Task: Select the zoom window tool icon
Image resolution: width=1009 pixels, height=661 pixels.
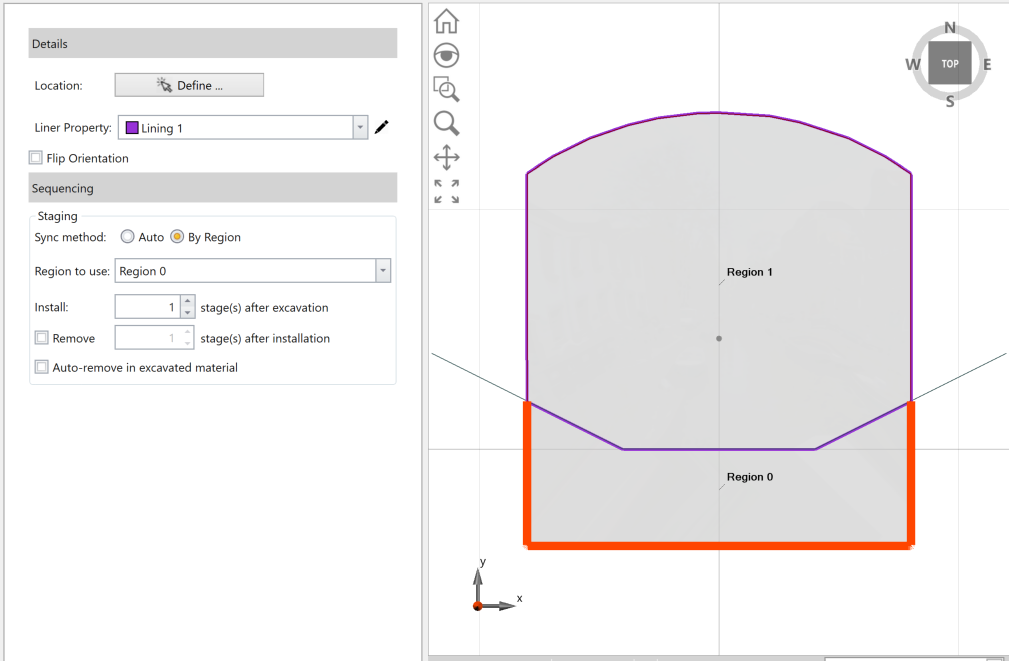Action: pyautogui.click(x=446, y=89)
